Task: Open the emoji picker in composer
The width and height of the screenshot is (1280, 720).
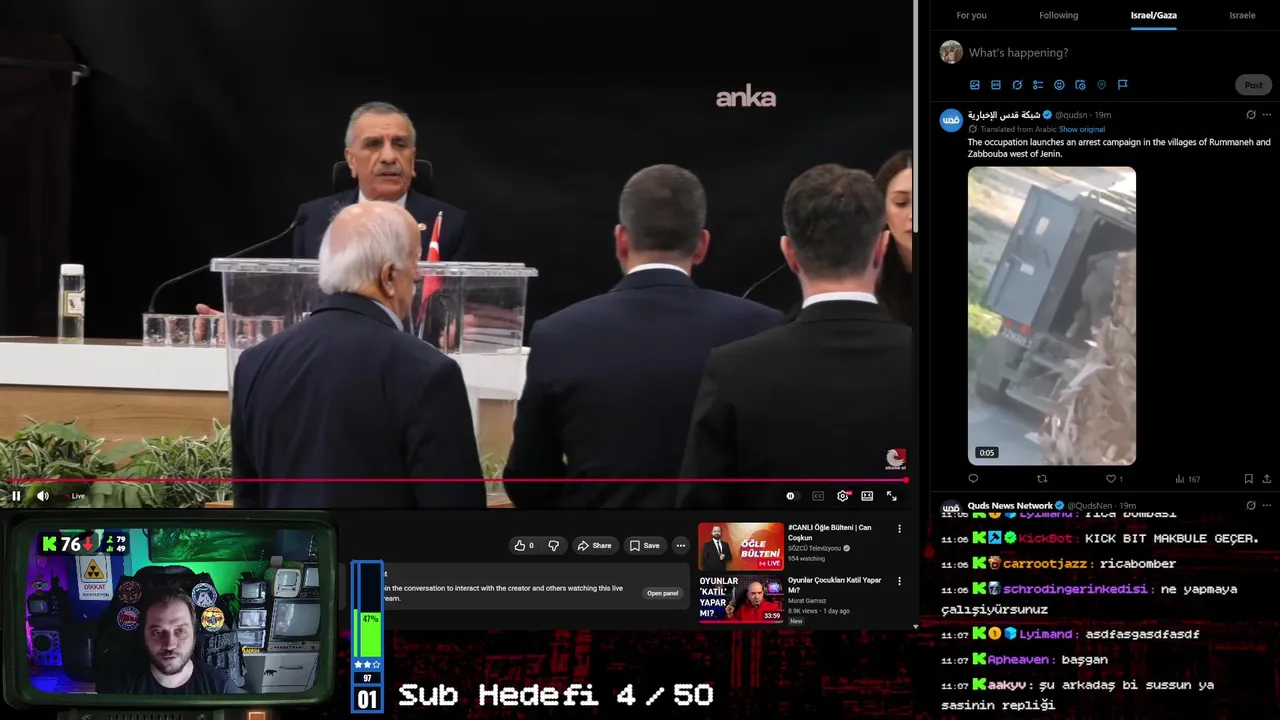Action: [x=1059, y=85]
